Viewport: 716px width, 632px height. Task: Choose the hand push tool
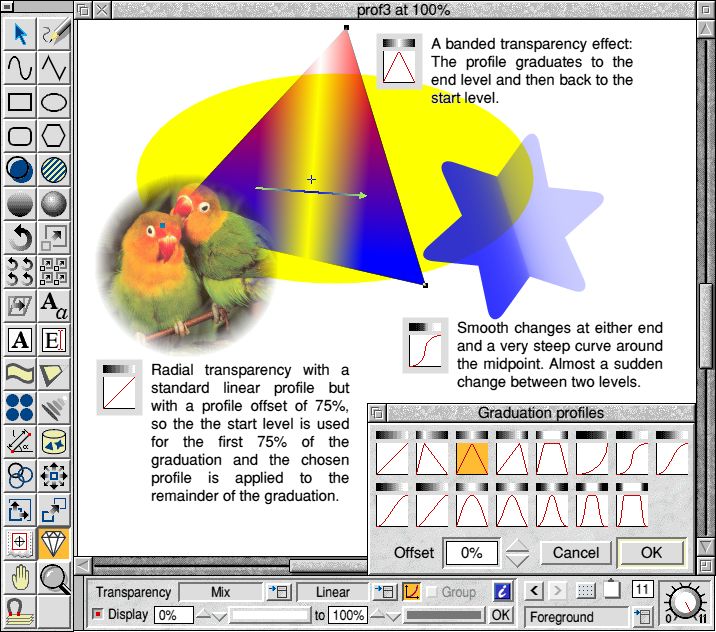(20, 578)
